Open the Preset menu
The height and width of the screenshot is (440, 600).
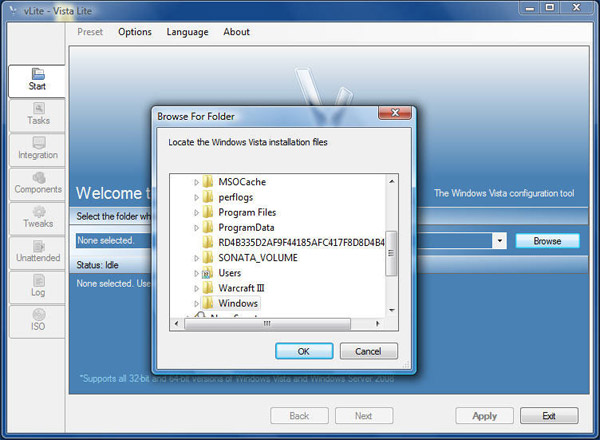tap(90, 32)
